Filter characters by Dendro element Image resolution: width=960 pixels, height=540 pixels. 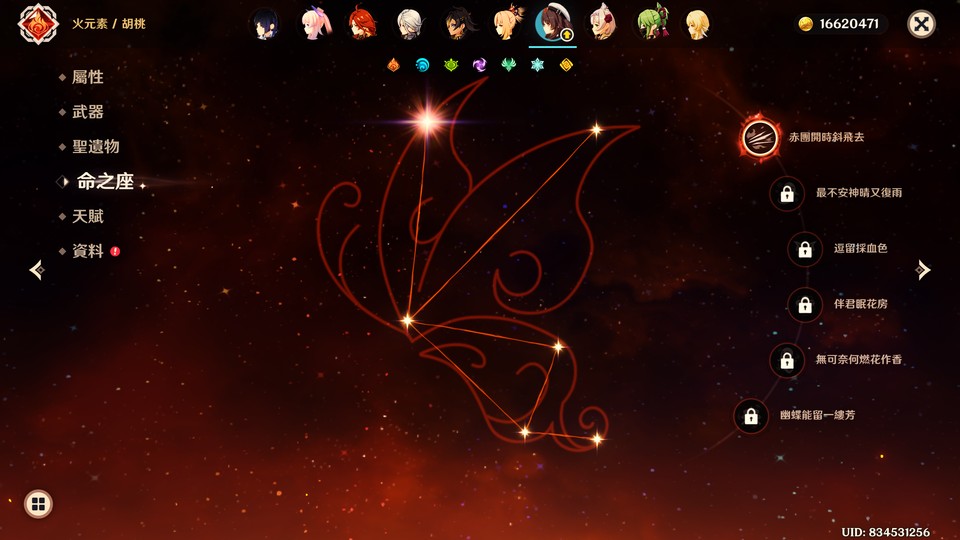tap(451, 65)
